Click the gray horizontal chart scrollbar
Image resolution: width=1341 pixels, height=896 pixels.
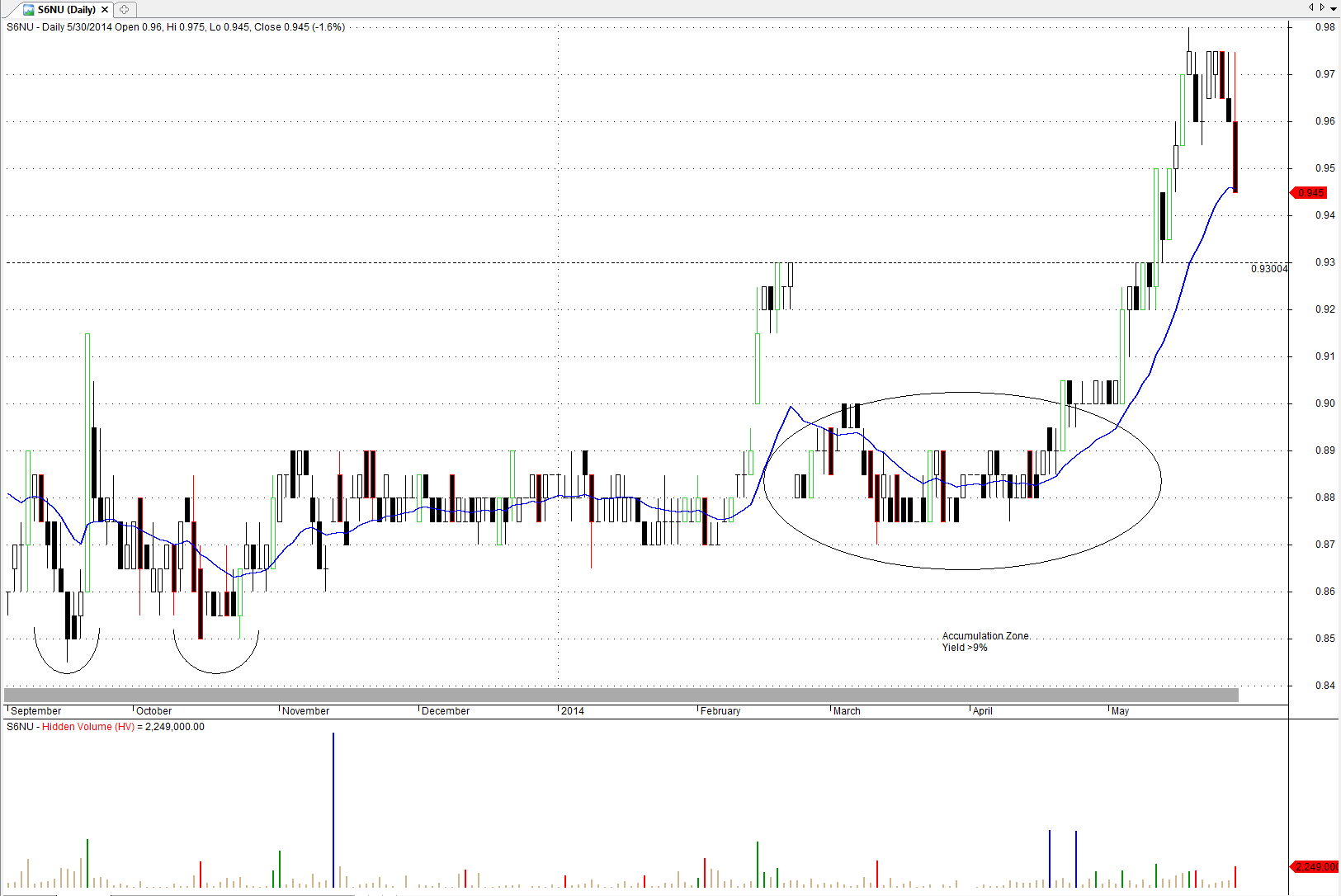pyautogui.click(x=621, y=695)
